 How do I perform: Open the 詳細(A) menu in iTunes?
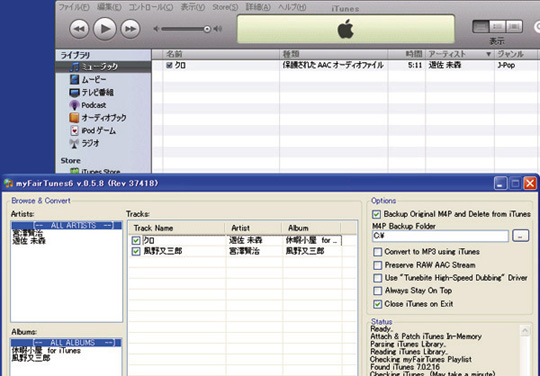258,7
